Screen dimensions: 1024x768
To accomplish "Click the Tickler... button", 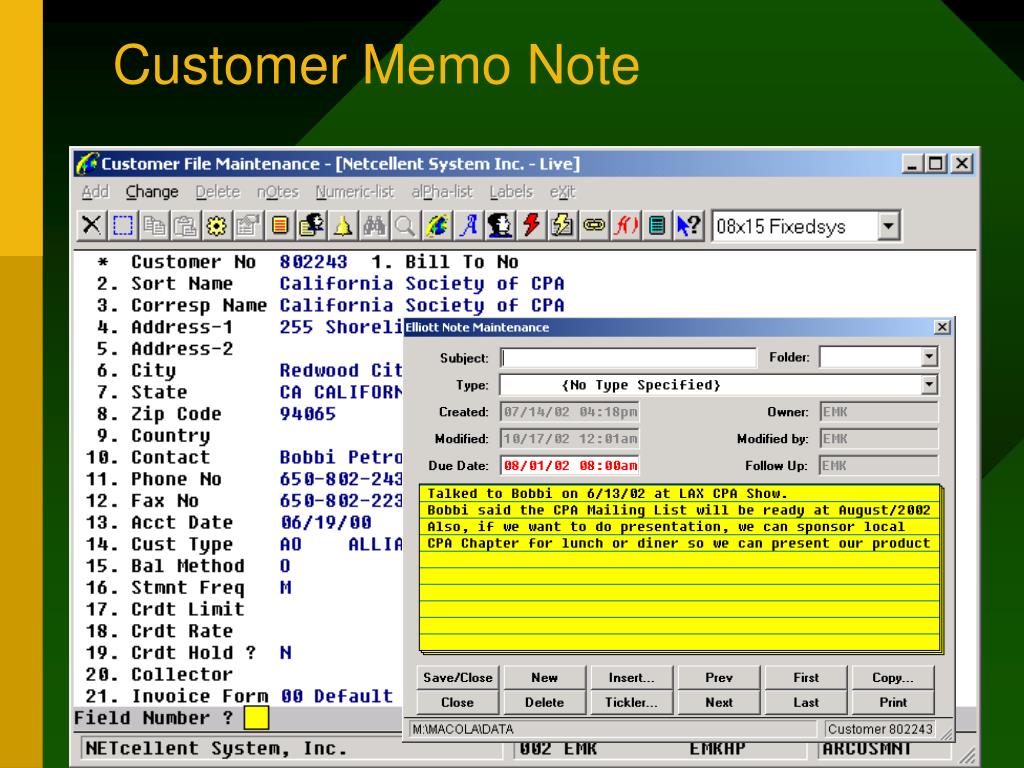I will 631,702.
